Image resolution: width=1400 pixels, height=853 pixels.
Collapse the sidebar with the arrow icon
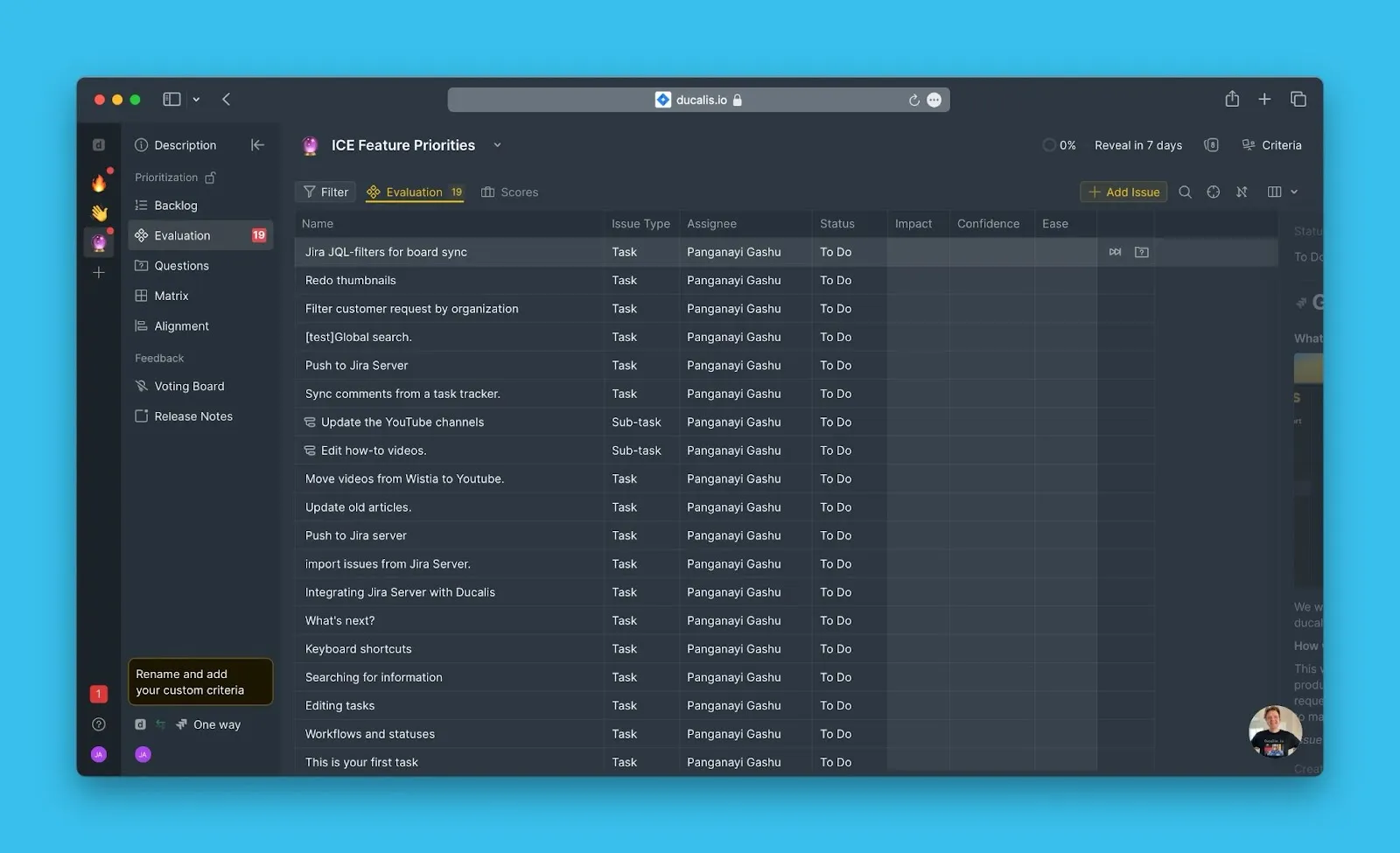(257, 145)
